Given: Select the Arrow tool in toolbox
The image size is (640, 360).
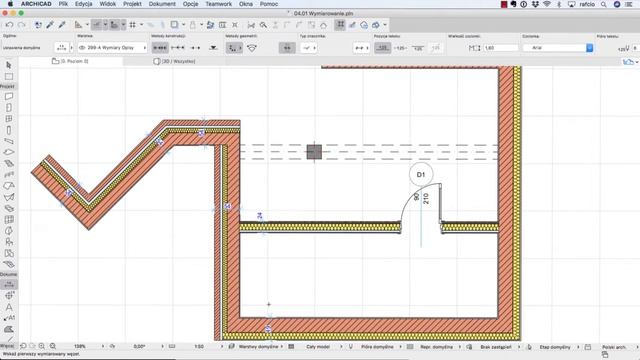Looking at the screenshot, I should (x=9, y=65).
